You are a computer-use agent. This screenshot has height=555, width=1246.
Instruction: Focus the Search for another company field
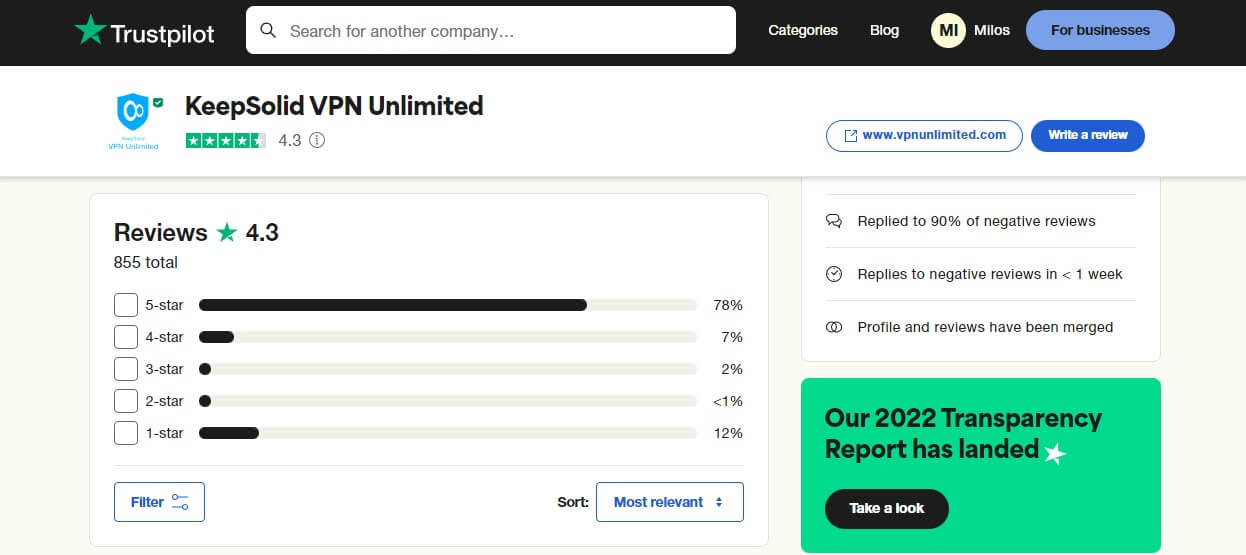coord(491,31)
